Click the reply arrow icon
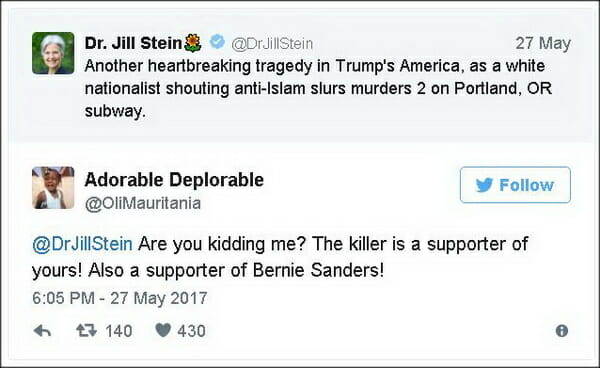The width and height of the screenshot is (600, 368). point(42,331)
